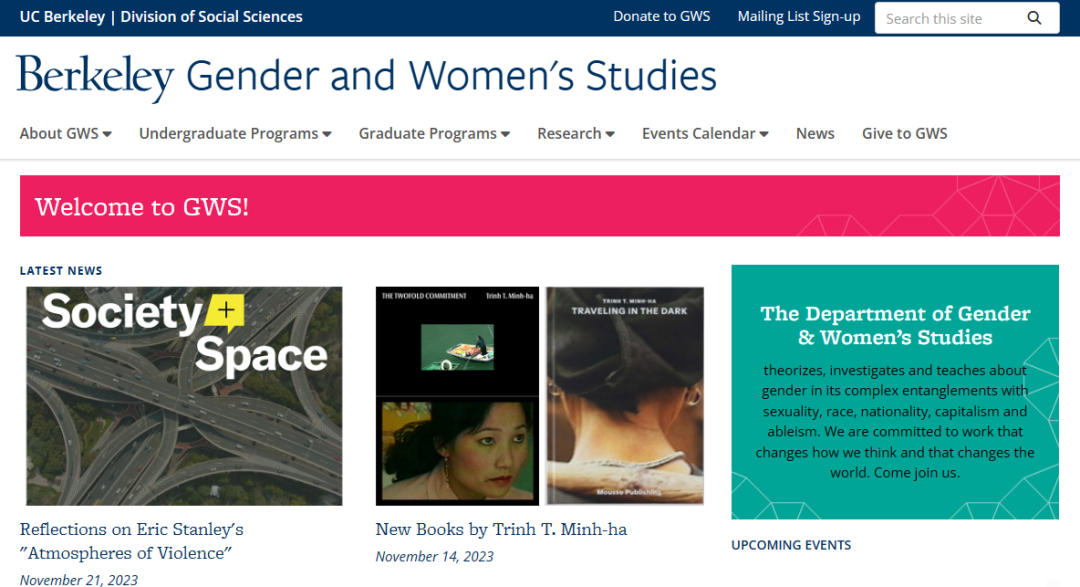Screen dimensions: 1080x587
Task: Read 'New Books by Trinh T. Minh-ha' article
Action: coord(501,529)
